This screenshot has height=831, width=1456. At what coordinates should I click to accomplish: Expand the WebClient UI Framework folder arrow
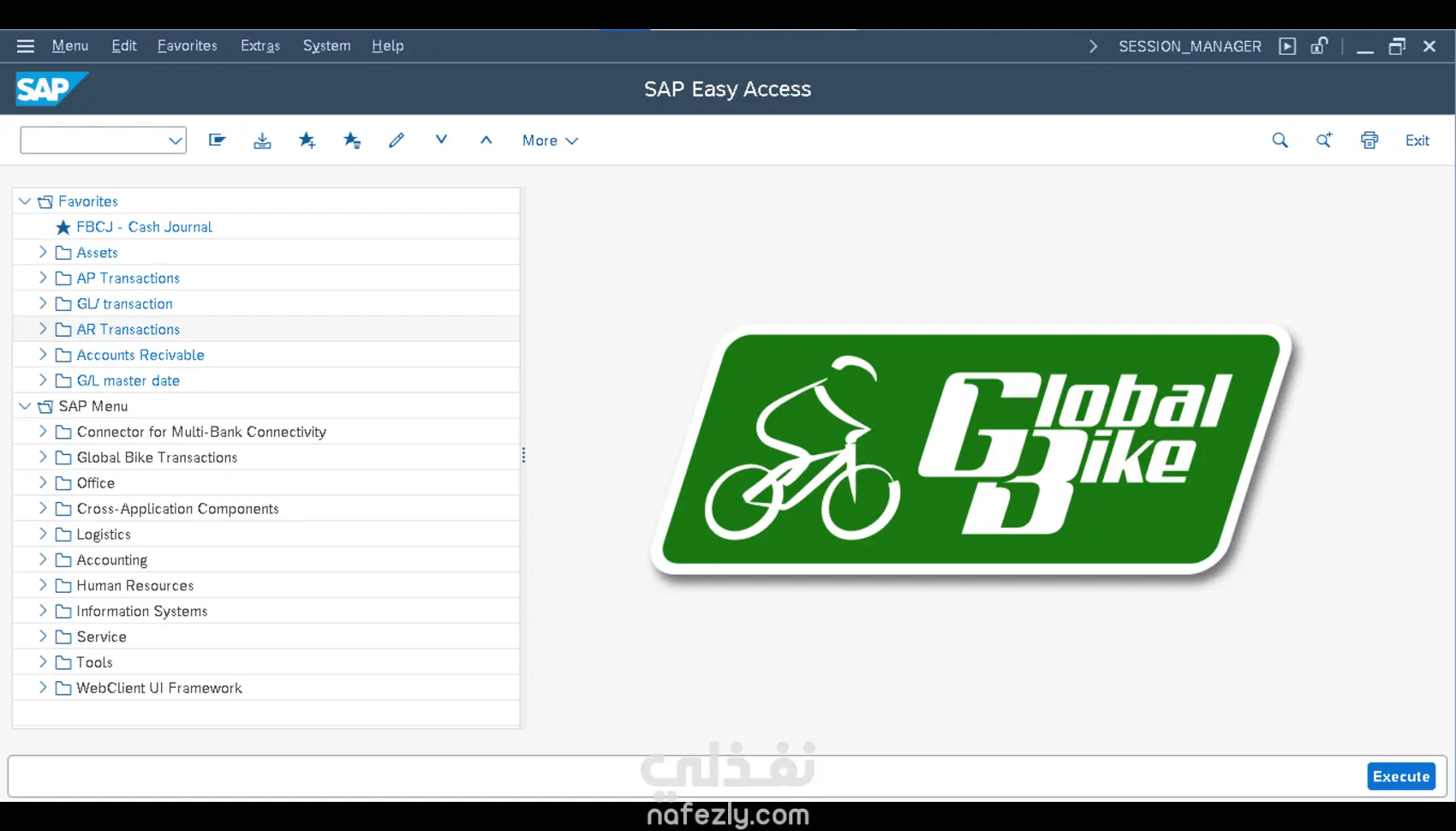[43, 688]
